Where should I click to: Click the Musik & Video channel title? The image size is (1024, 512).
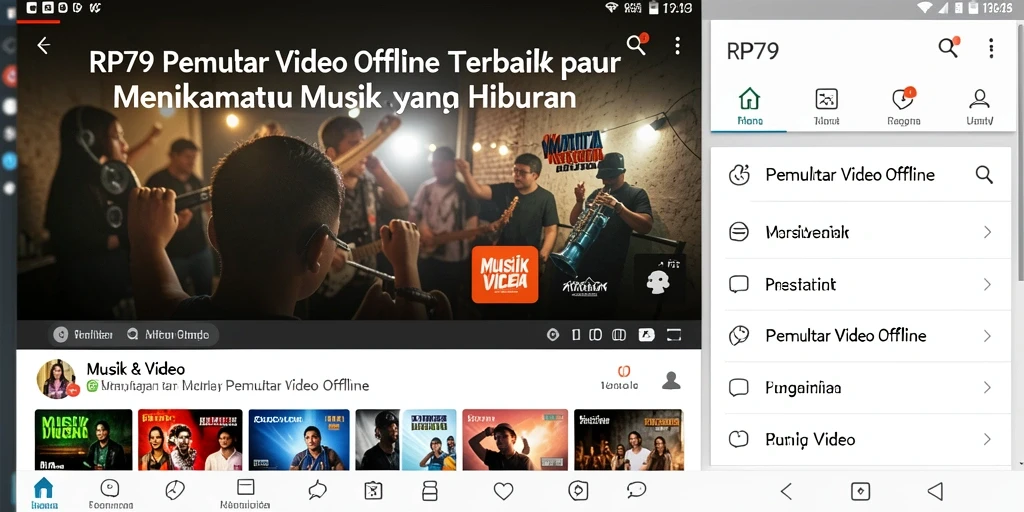(x=136, y=369)
